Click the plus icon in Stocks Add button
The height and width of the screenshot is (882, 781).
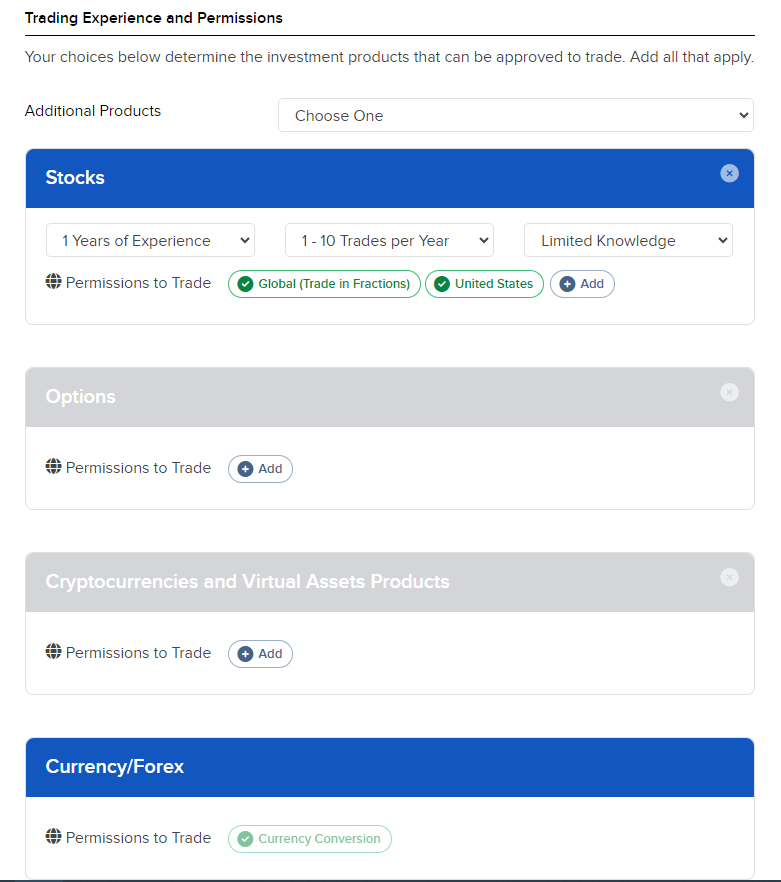567,284
